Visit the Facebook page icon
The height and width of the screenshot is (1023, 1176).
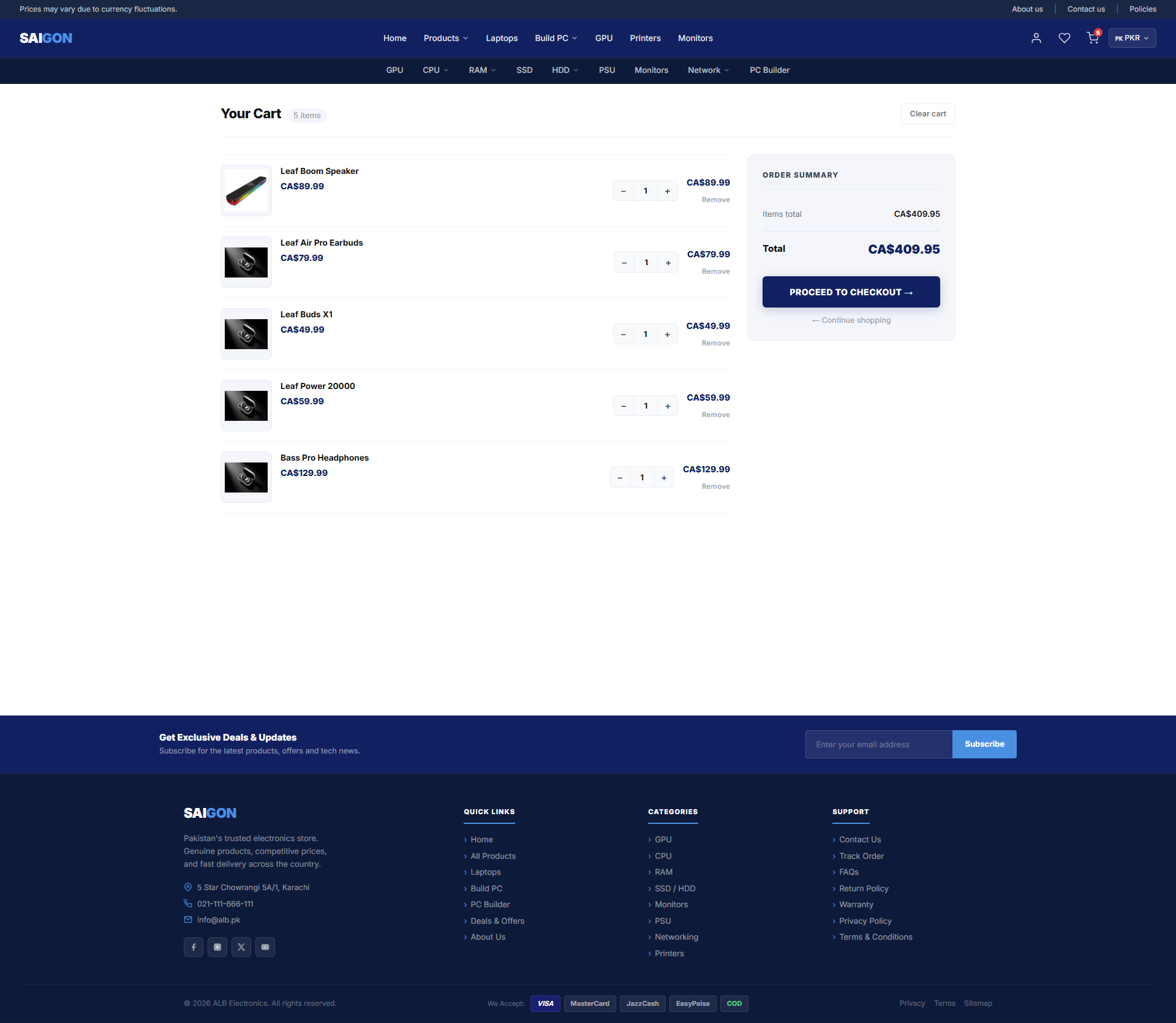(x=194, y=947)
